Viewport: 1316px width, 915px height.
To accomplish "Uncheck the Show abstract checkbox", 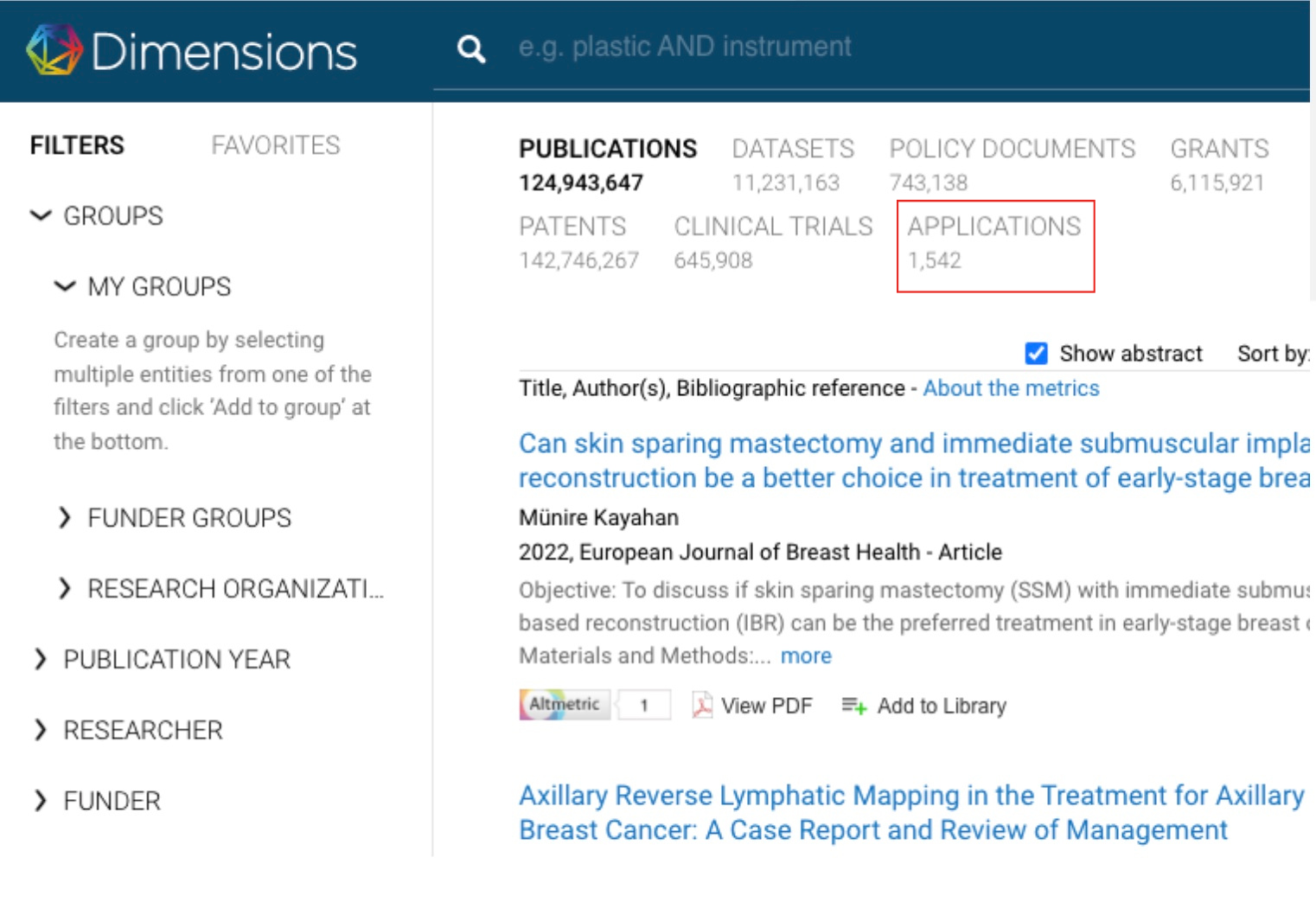I will pos(1036,354).
